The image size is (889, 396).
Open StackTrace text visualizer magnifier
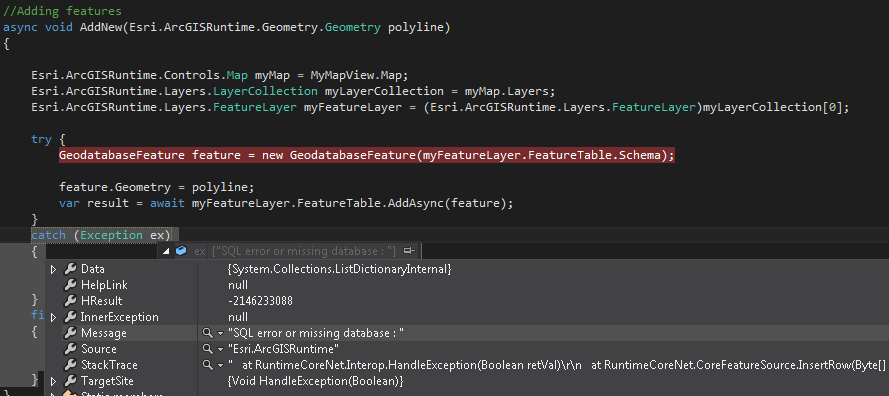pos(208,364)
